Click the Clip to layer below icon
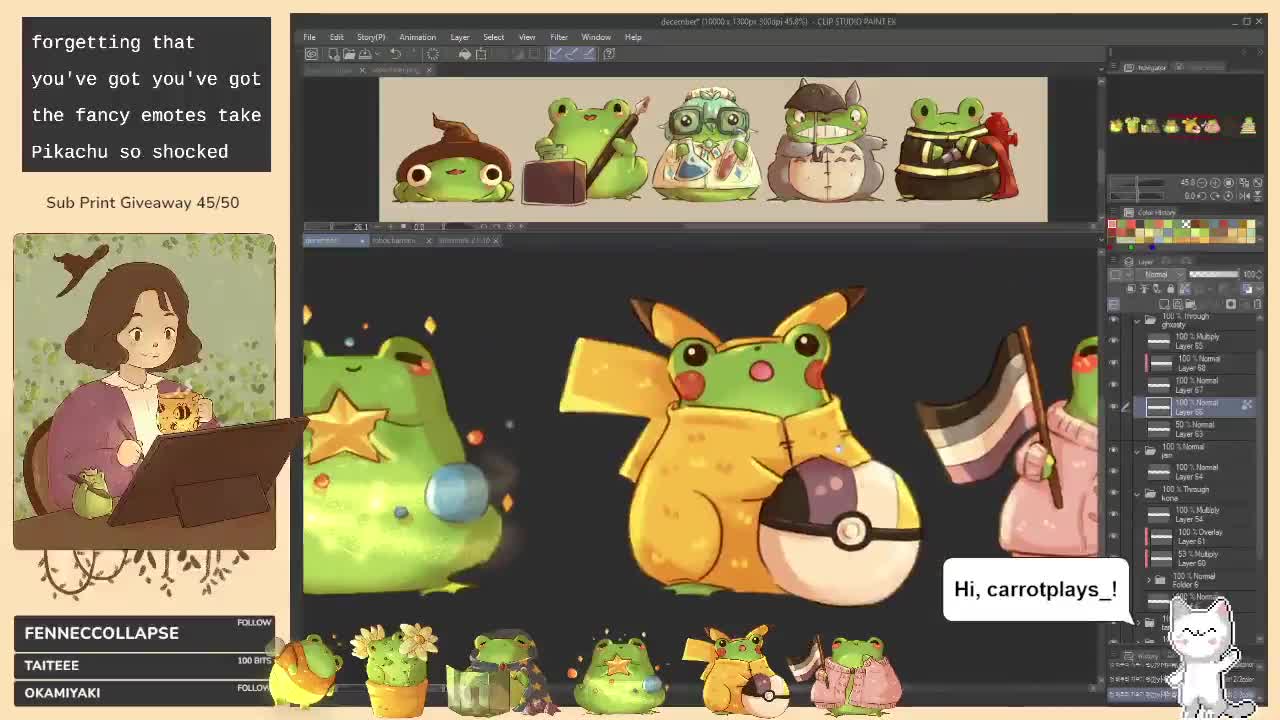This screenshot has height=720, width=1280. pos(1131,289)
